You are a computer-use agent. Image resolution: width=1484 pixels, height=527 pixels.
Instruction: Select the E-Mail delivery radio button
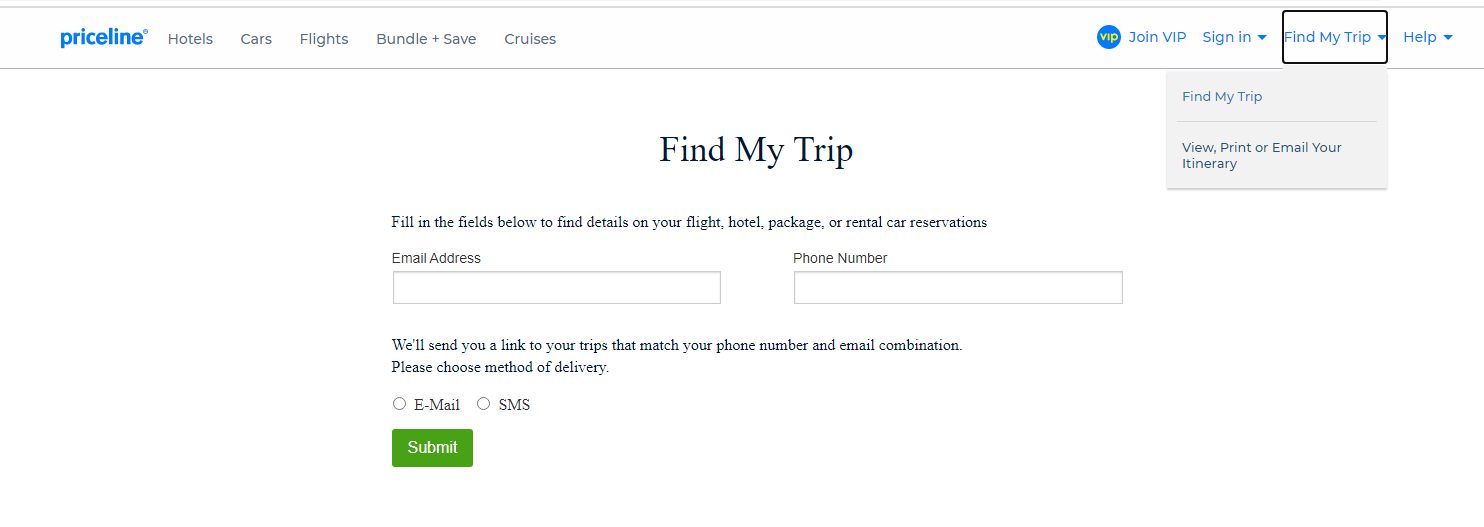[x=399, y=404]
